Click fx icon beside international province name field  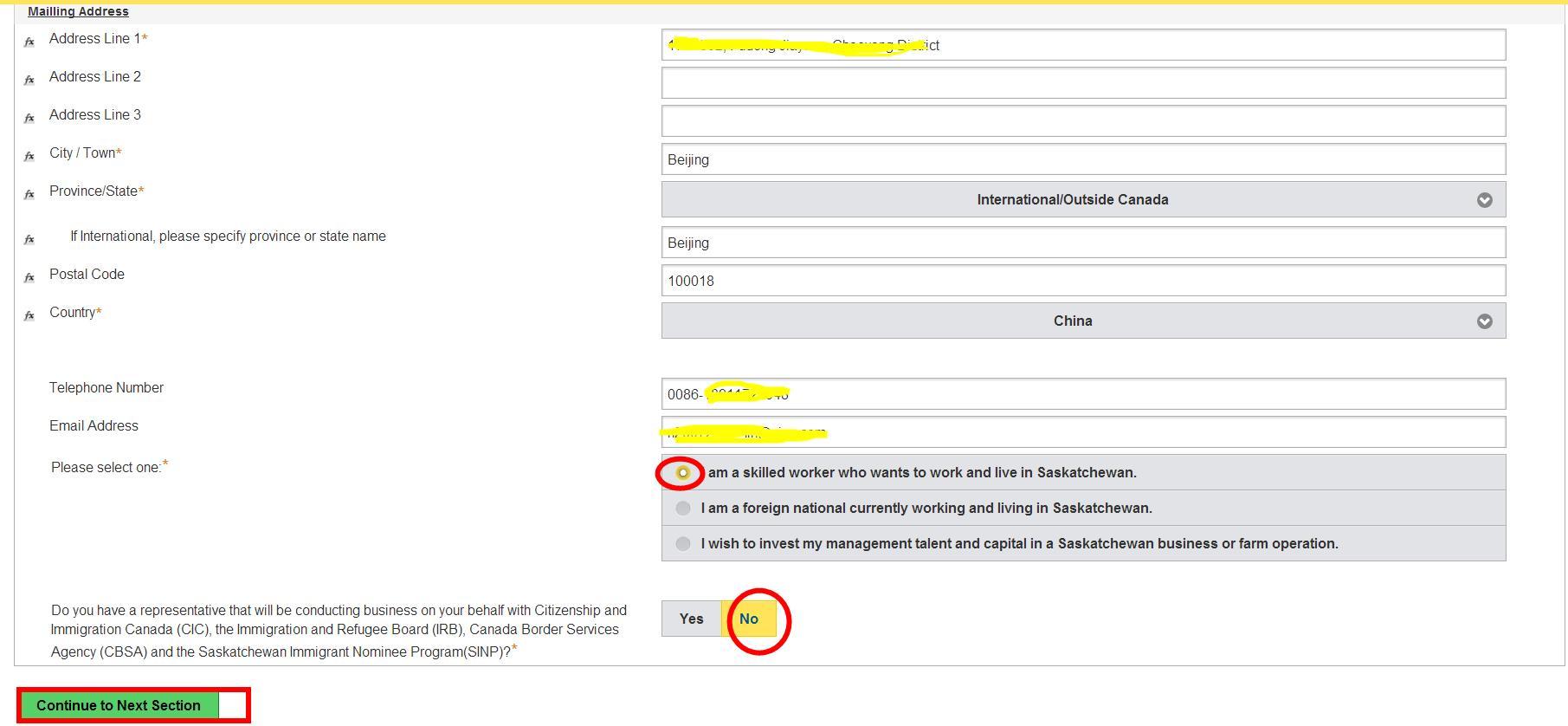click(29, 239)
